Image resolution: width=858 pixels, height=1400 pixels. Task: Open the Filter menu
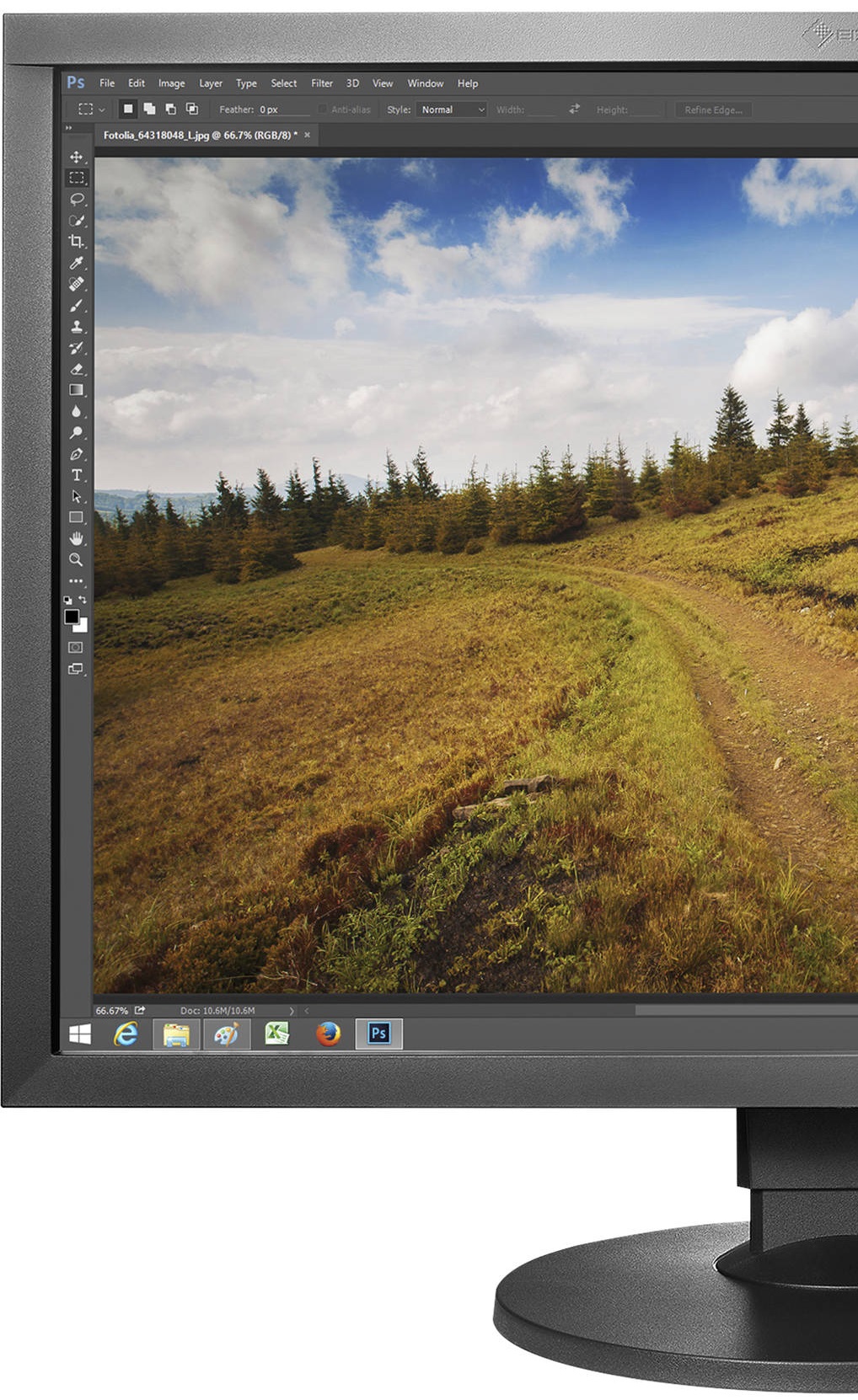tap(321, 83)
